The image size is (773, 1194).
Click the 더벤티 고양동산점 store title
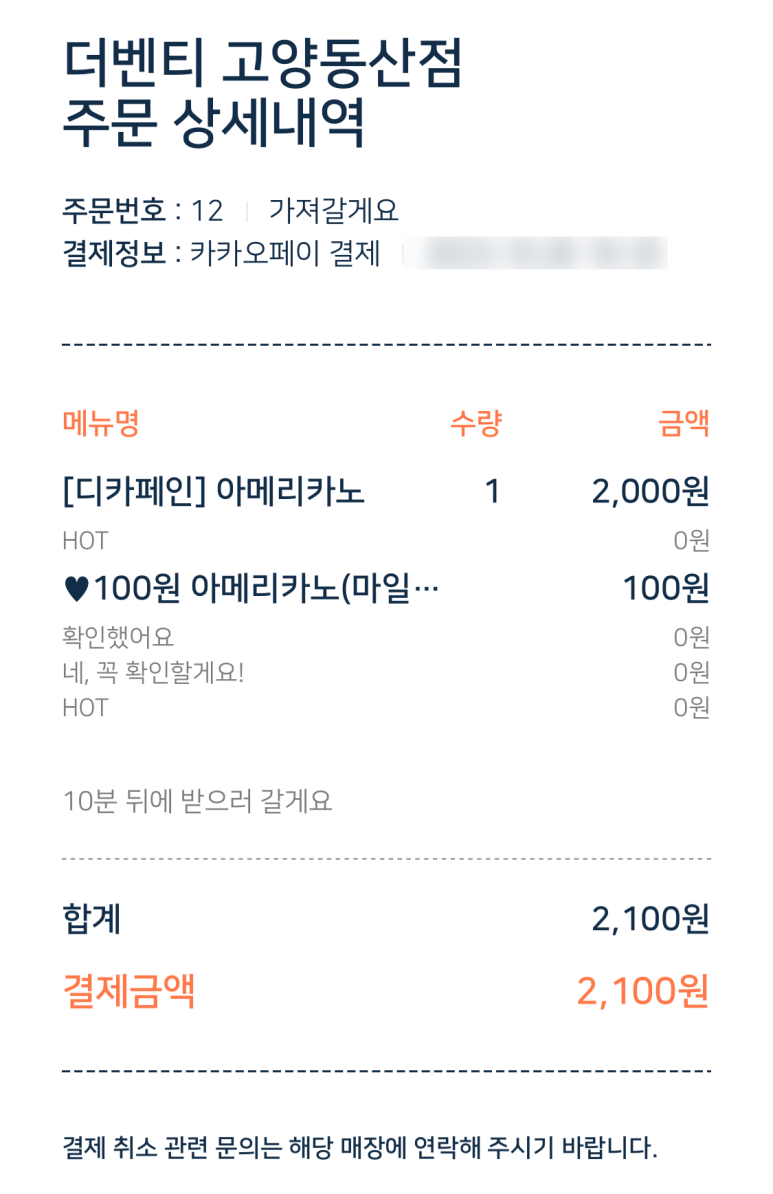(263, 64)
